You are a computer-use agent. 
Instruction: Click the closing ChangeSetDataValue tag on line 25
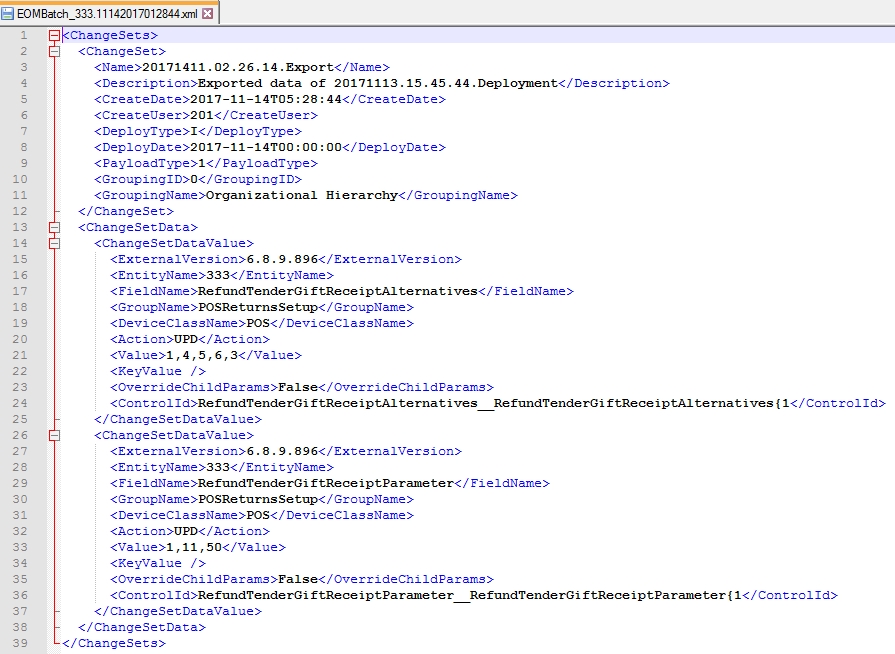pyautogui.click(x=178, y=419)
